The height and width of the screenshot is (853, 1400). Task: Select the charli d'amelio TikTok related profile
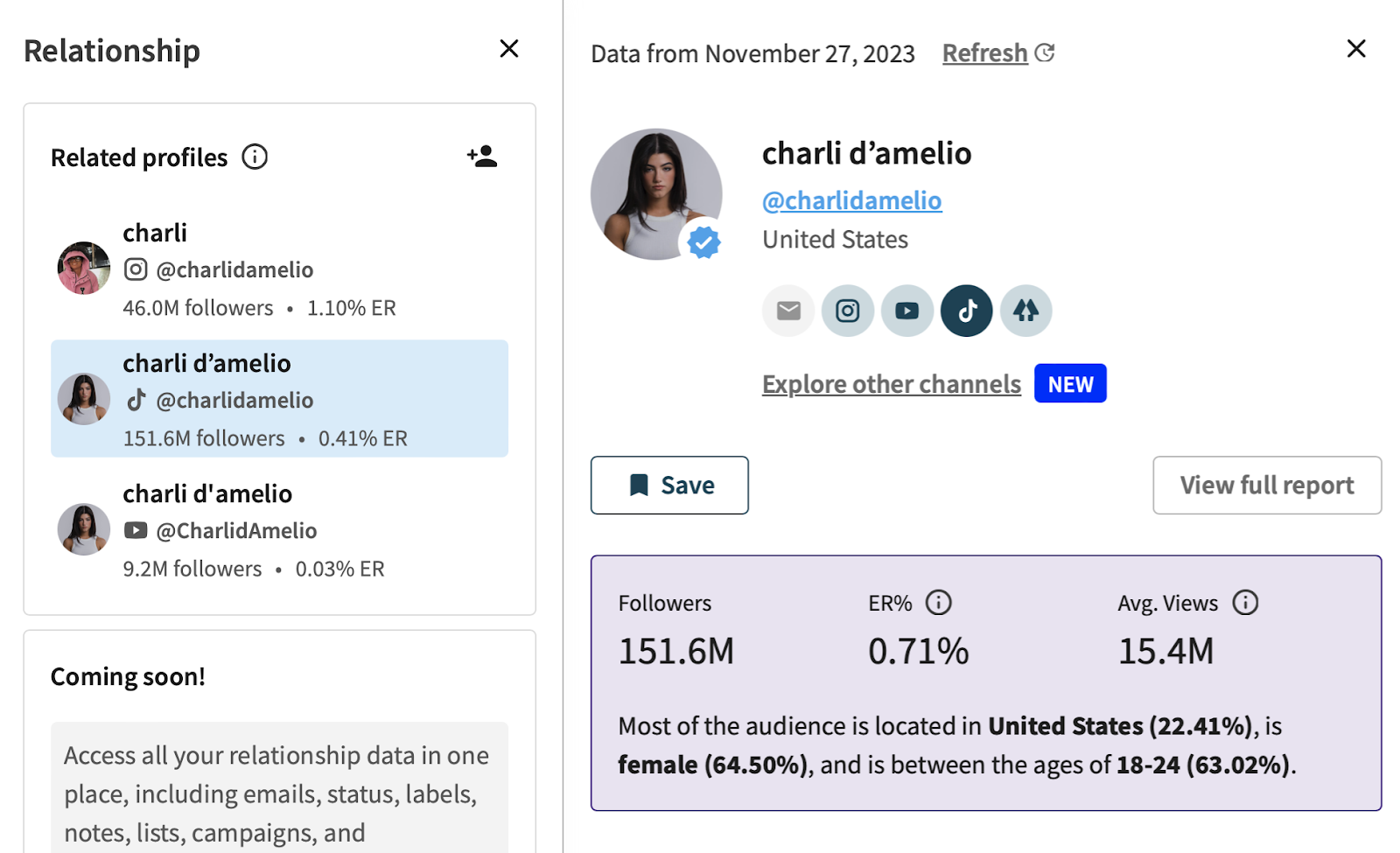pyautogui.click(x=279, y=398)
